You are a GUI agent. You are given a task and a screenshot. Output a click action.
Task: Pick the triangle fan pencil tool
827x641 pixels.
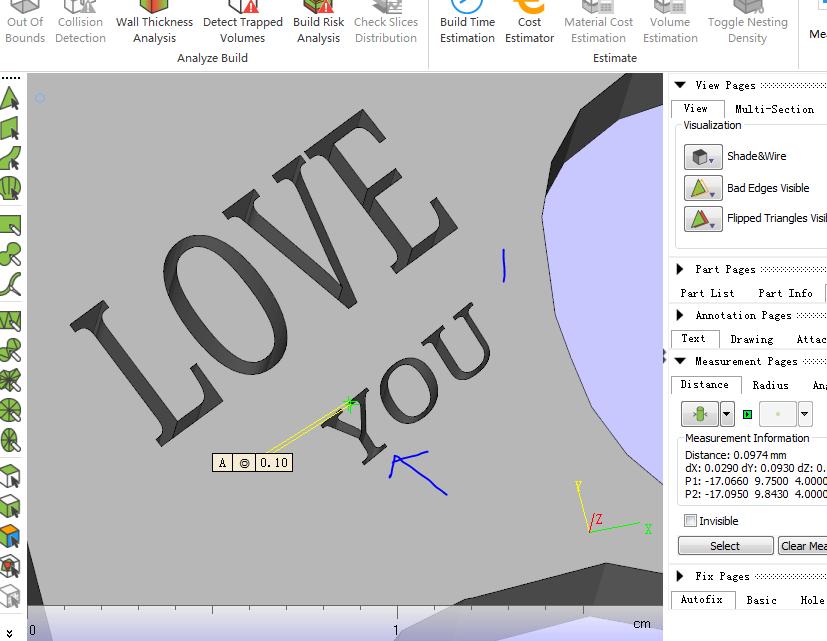pos(11,350)
